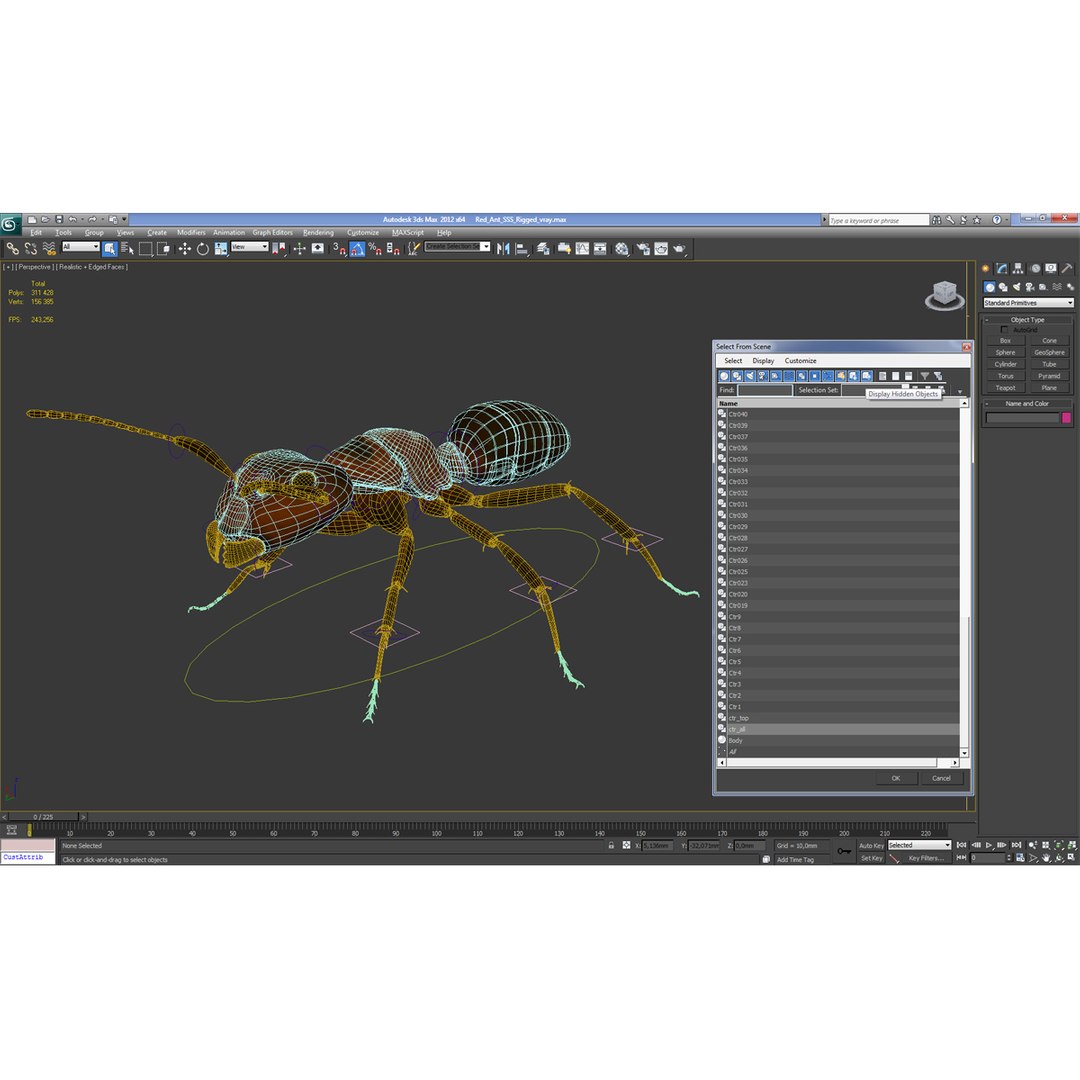Click the Unlink Selection tool

(x=30, y=249)
